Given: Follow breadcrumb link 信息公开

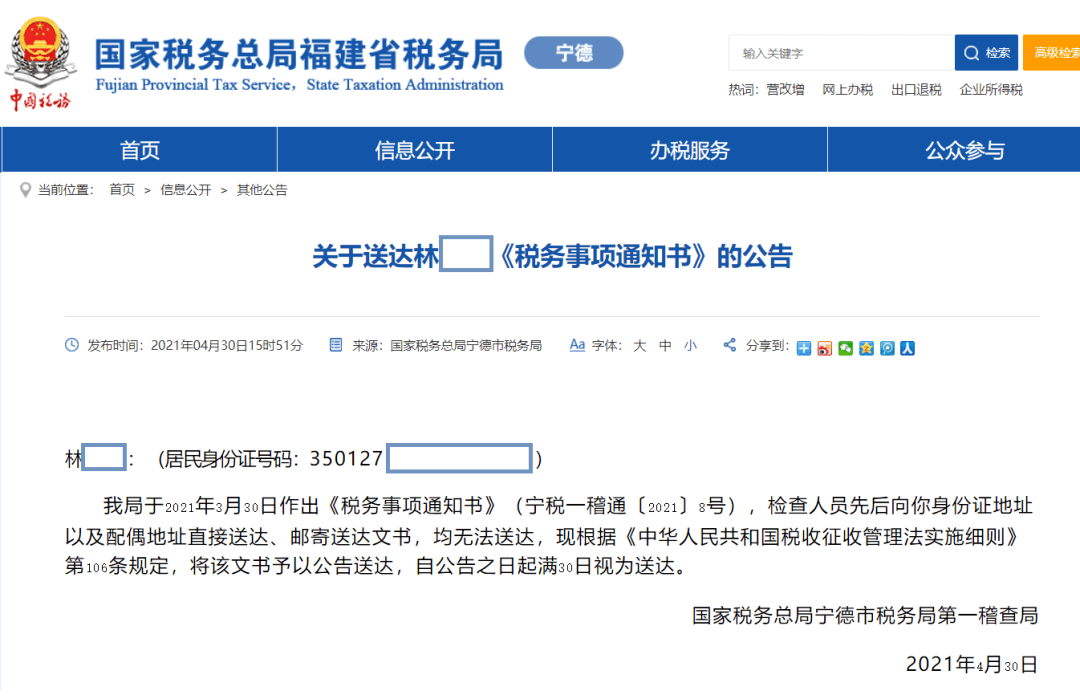Looking at the screenshot, I should click(185, 190).
